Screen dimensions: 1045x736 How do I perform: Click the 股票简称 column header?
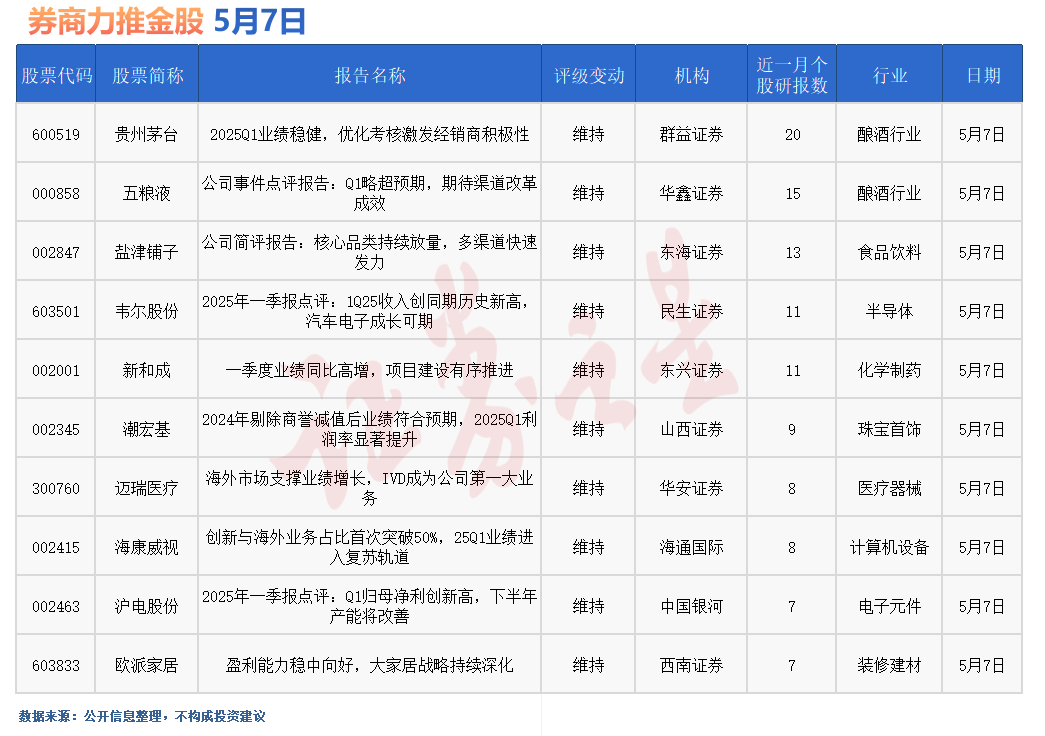(147, 75)
